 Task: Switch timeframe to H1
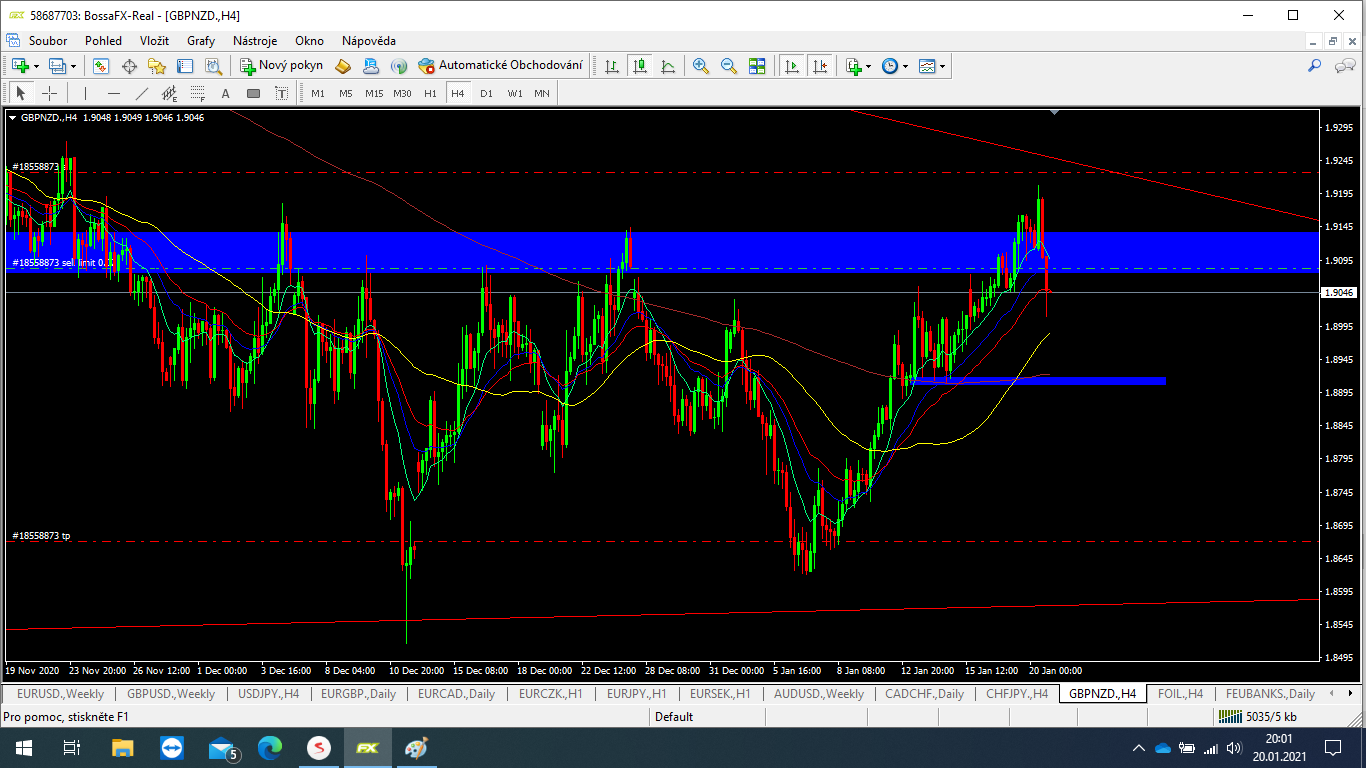click(x=430, y=93)
